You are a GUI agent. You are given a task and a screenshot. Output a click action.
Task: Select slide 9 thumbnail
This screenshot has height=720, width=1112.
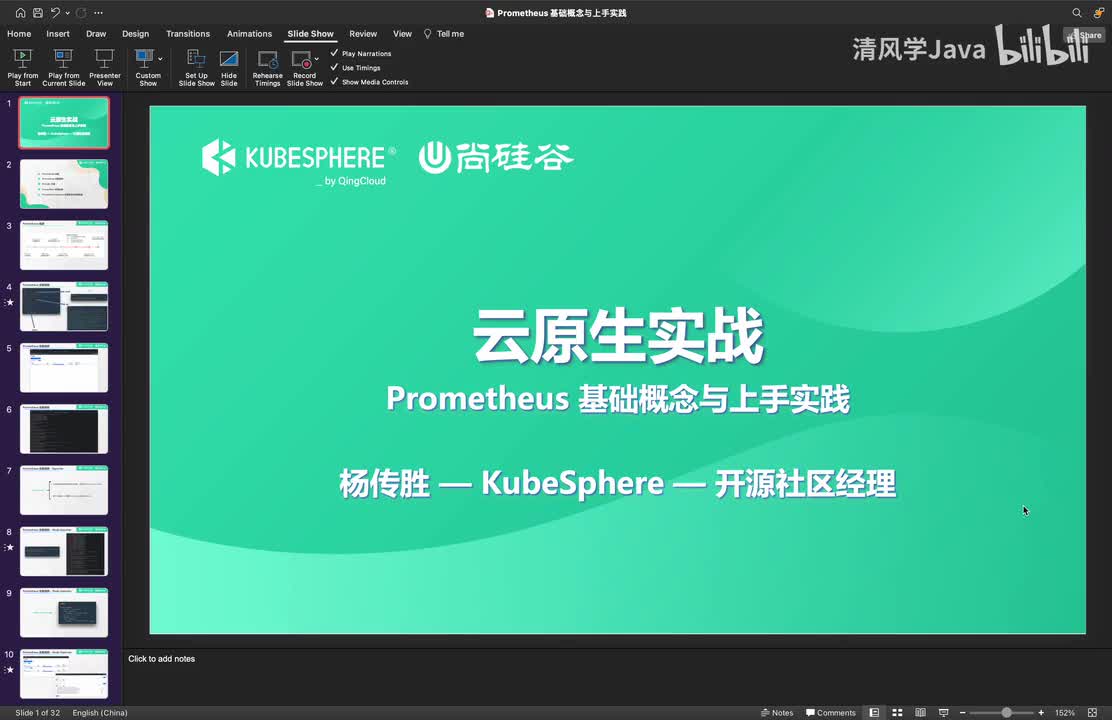pos(64,612)
